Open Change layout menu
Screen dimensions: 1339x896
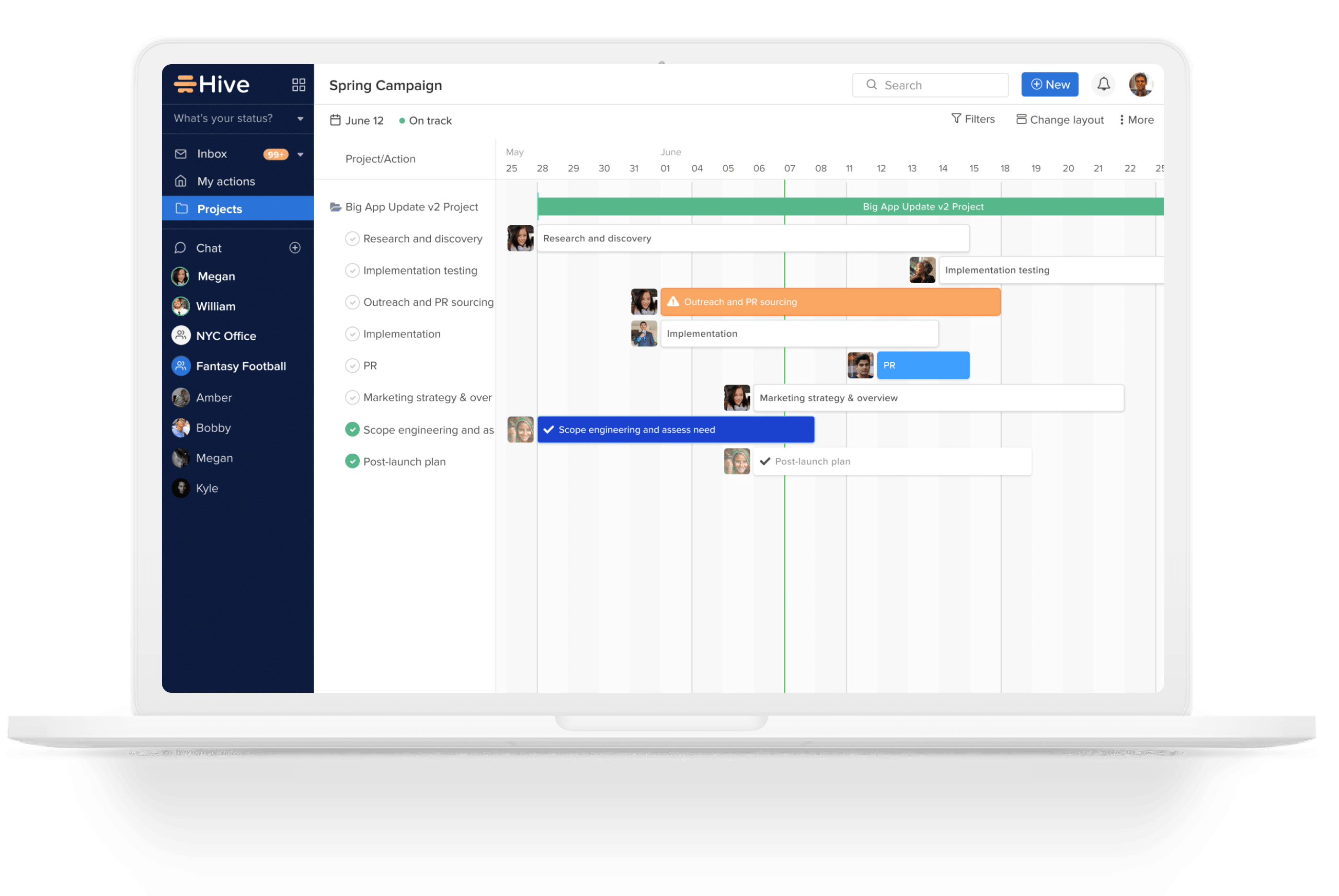(x=1060, y=119)
